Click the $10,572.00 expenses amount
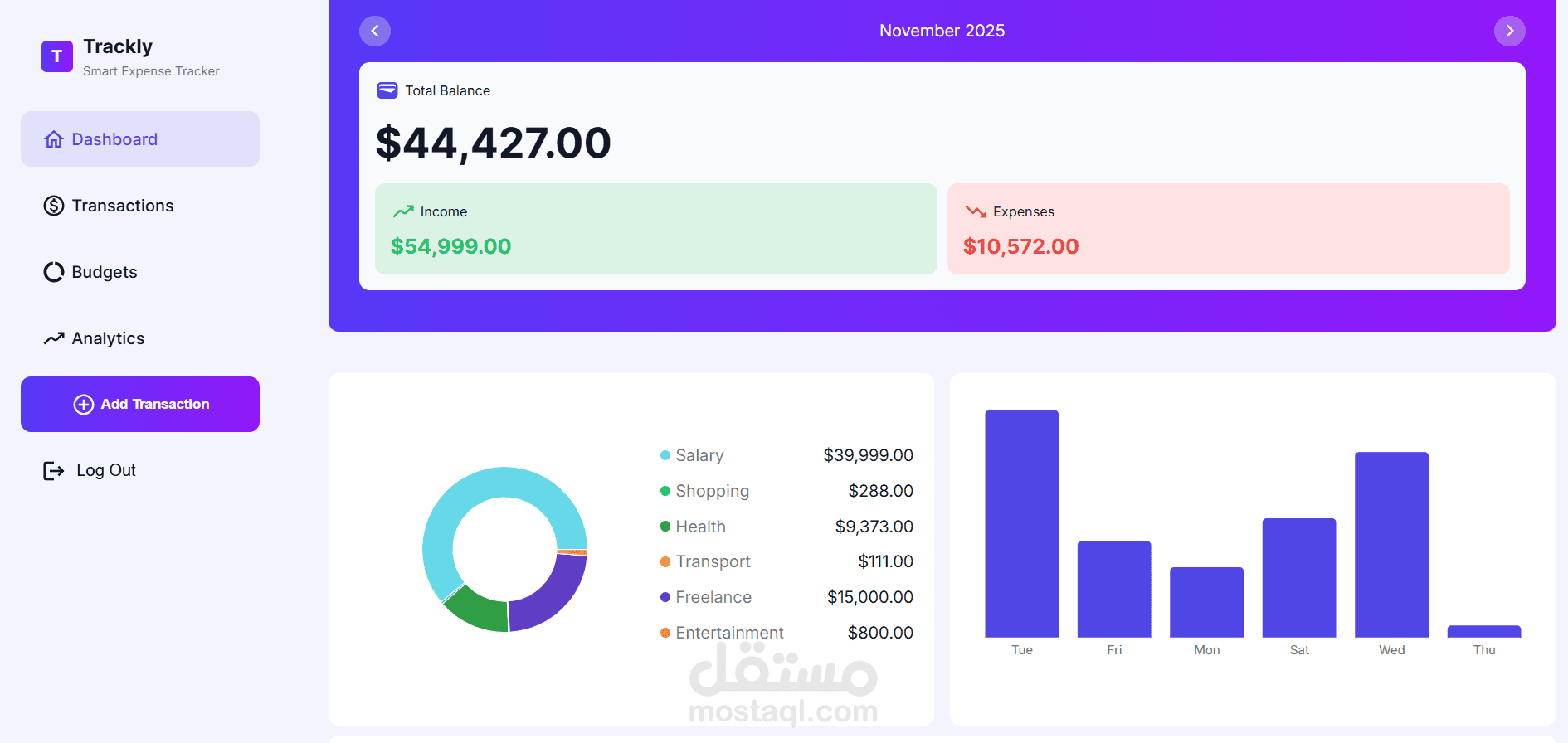The height and width of the screenshot is (743, 1568). [x=1021, y=246]
